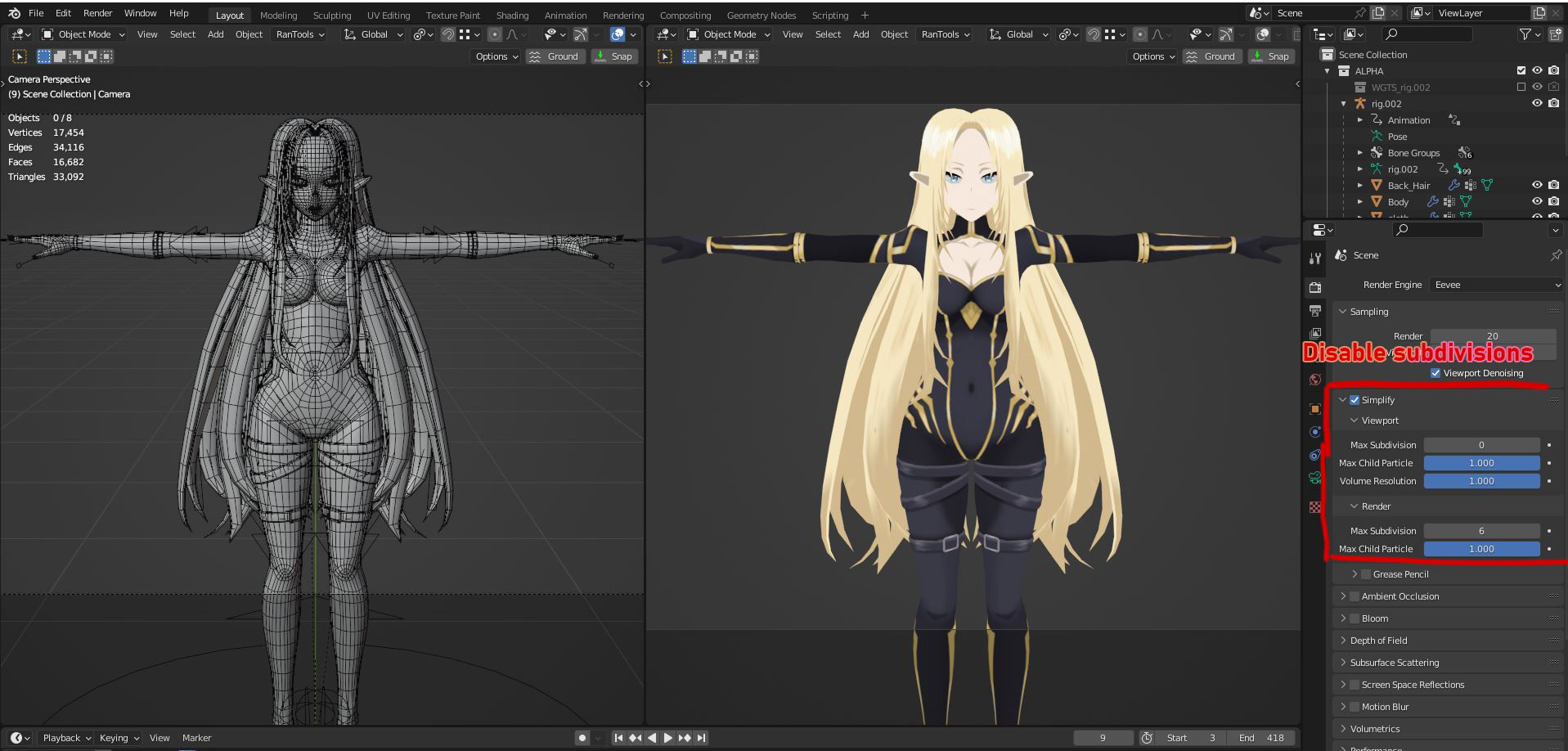Toggle Viewport Denoising checkbox
1568x751 pixels.
point(1435,373)
